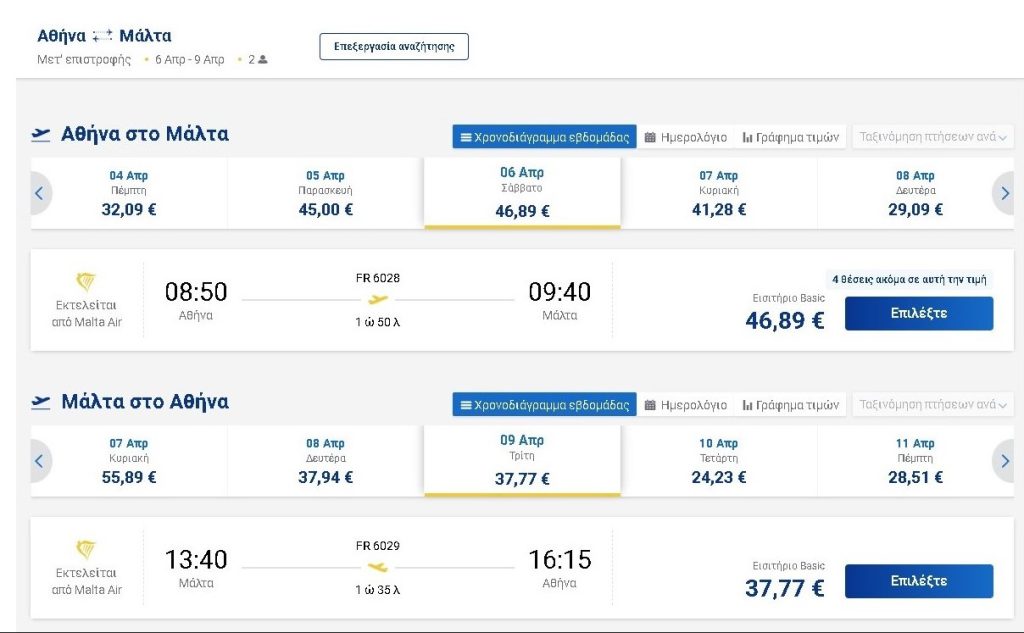Select the 37,77 € return flight with Επιλέξτε

[918, 581]
